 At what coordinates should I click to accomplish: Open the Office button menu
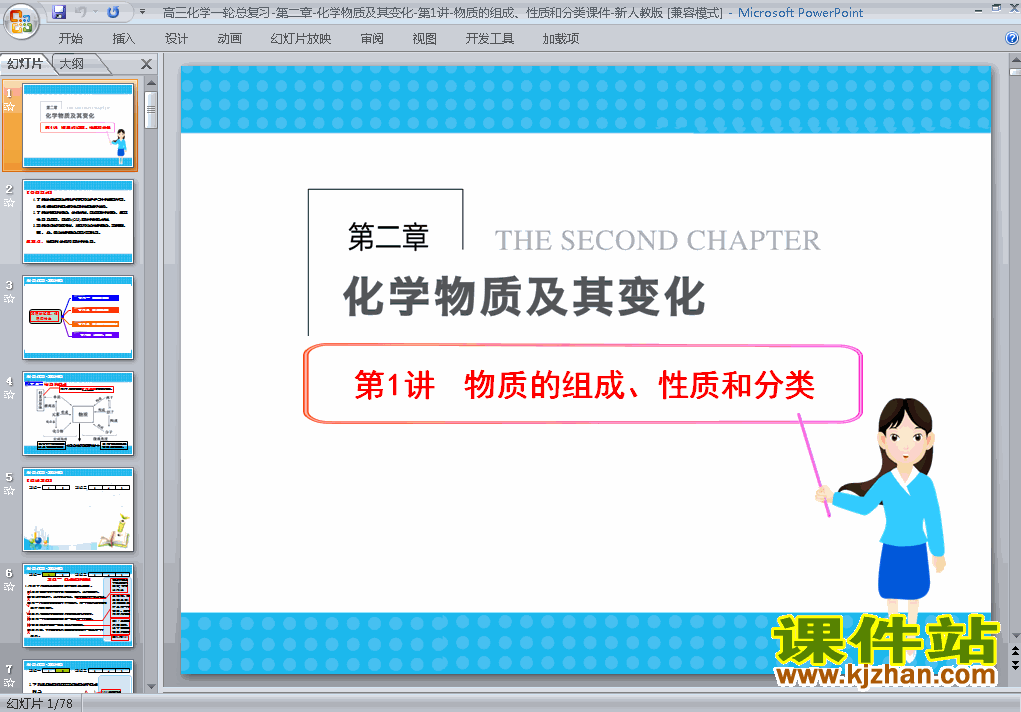click(x=21, y=20)
